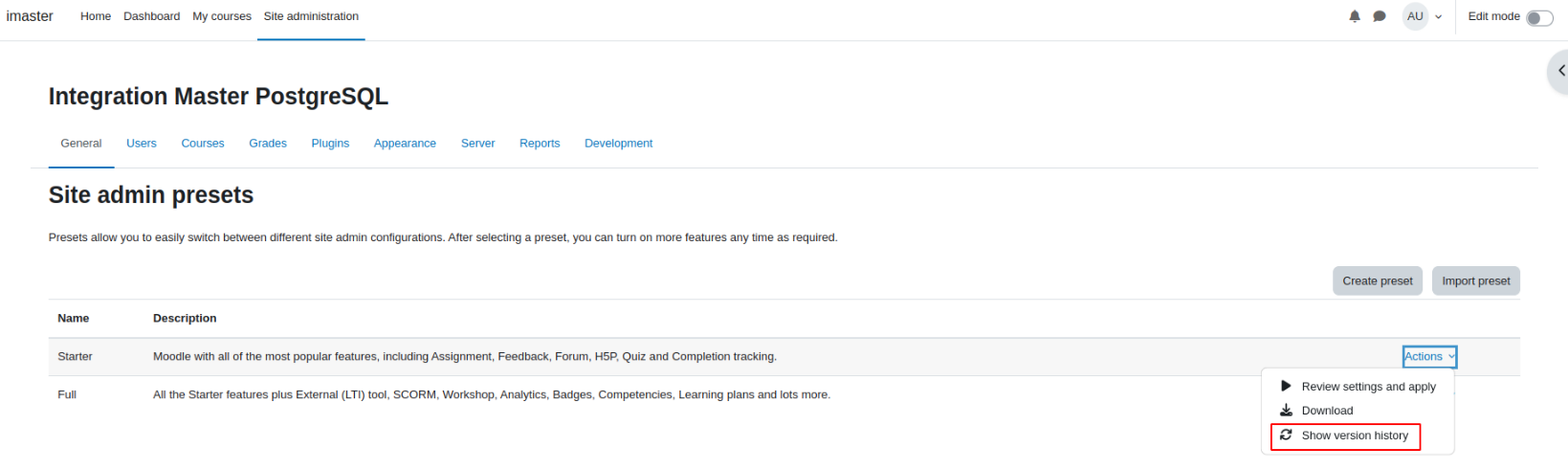Viewport: 1568px width, 470px height.
Task: Click the Import preset button
Action: coord(1476,280)
